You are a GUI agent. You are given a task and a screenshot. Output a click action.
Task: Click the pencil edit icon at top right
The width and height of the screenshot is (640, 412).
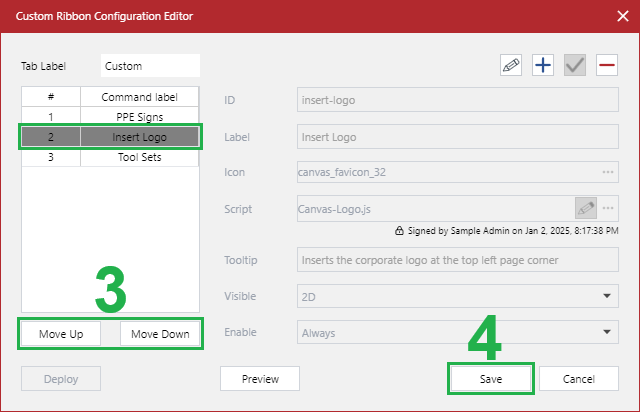point(511,66)
